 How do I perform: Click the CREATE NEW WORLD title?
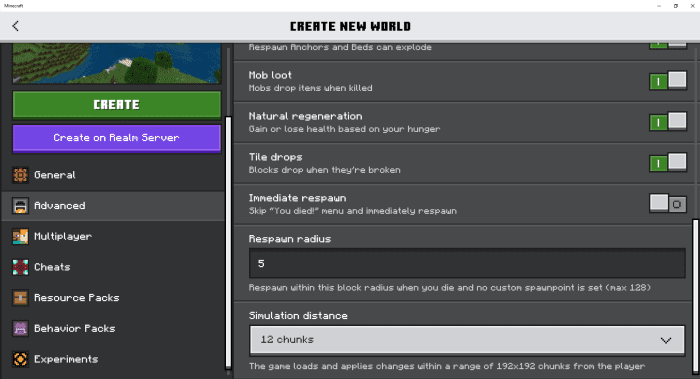(x=350, y=26)
